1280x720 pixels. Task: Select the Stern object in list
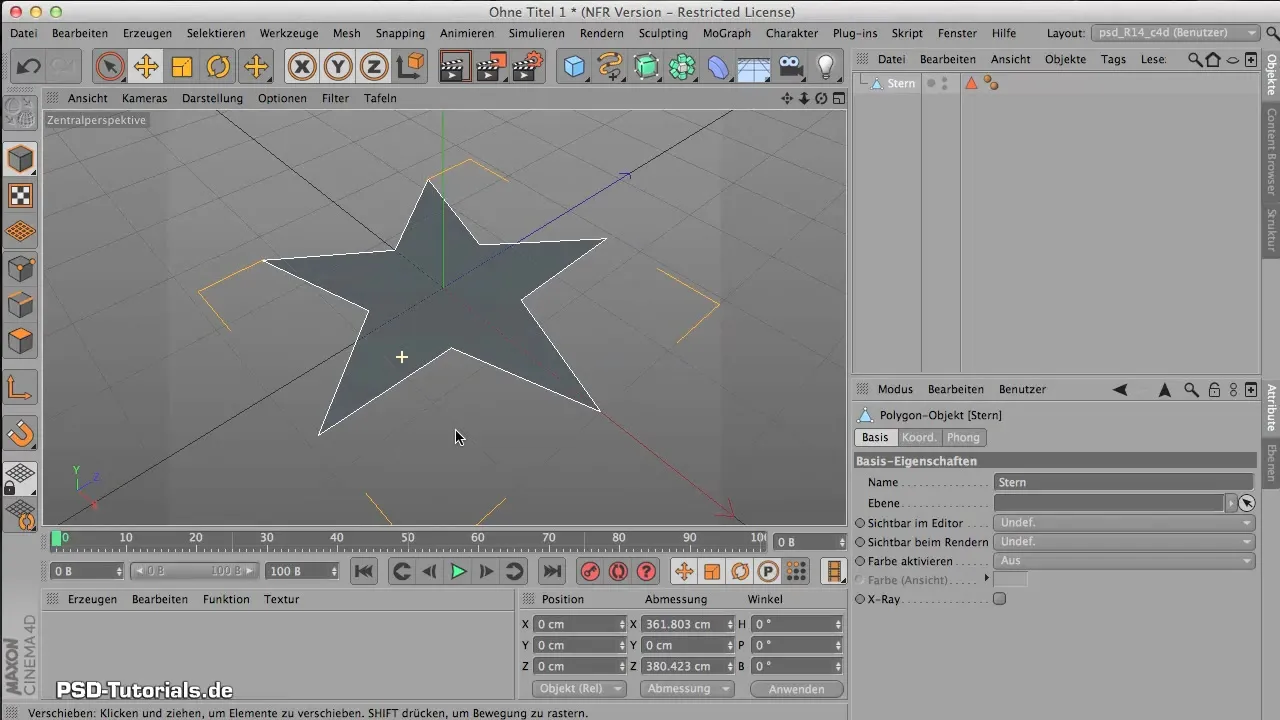(x=901, y=83)
